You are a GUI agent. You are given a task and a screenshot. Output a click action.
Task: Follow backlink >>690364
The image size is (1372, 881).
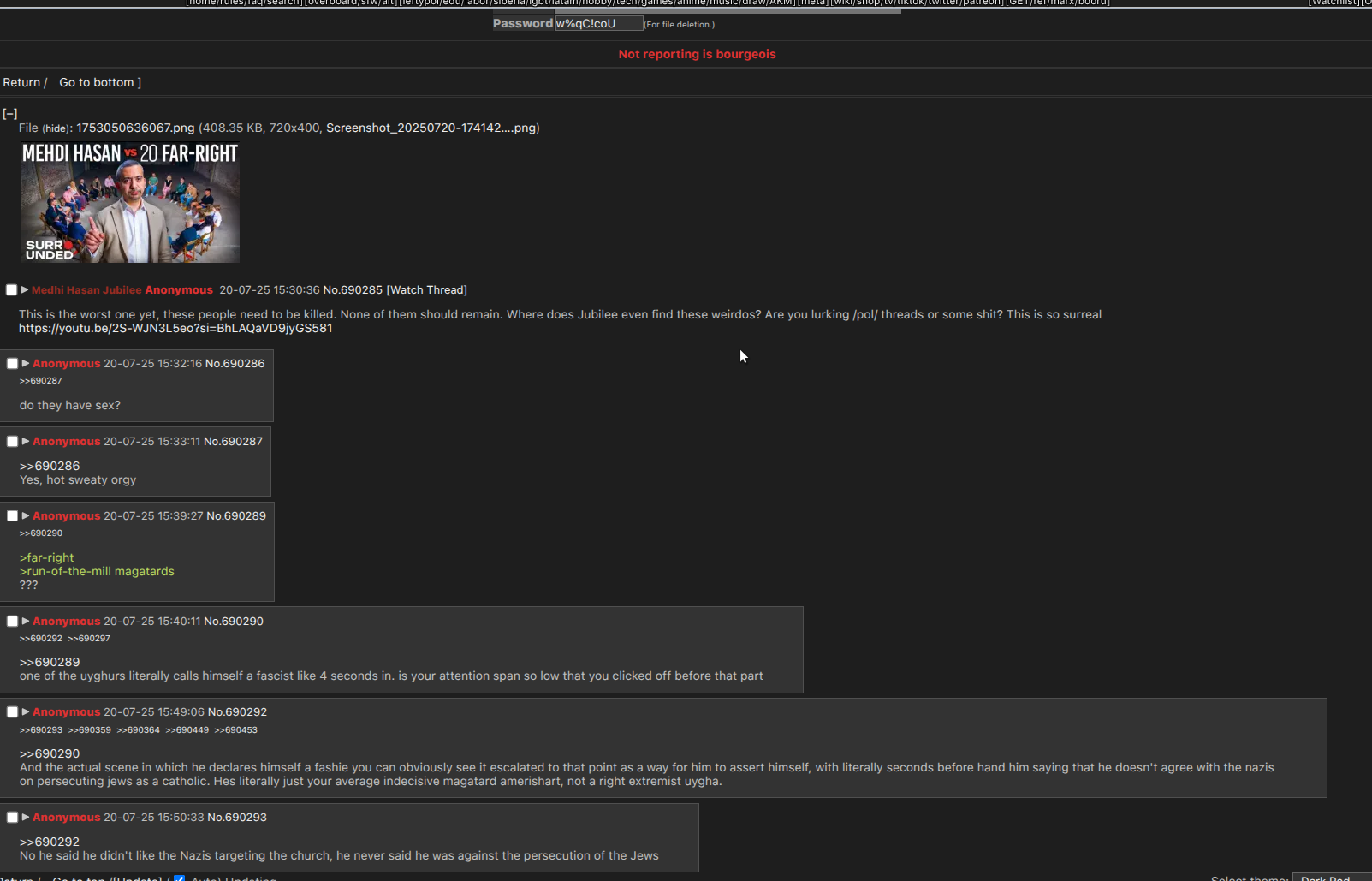pyautogui.click(x=139, y=729)
